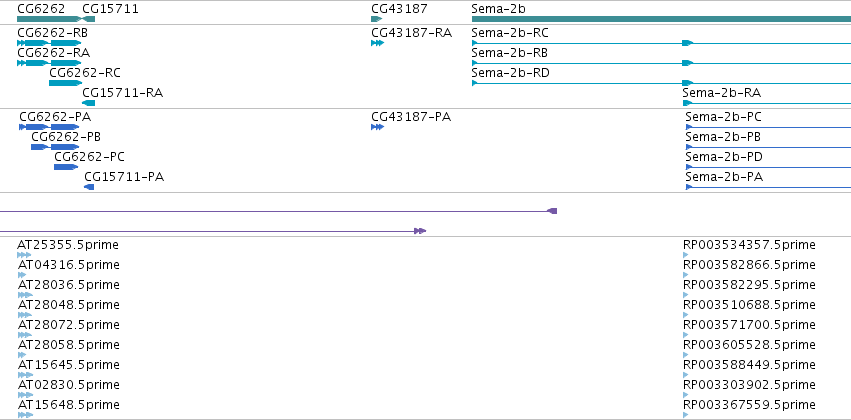Select protein CG6262-PB label
Image resolution: width=851 pixels, height=420 pixels.
point(66,137)
